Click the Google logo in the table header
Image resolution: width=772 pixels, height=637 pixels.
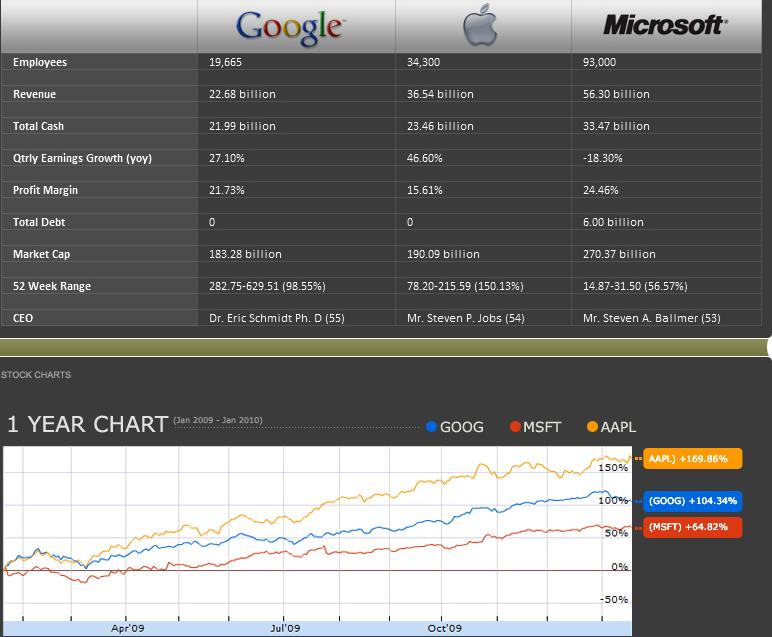coord(289,27)
